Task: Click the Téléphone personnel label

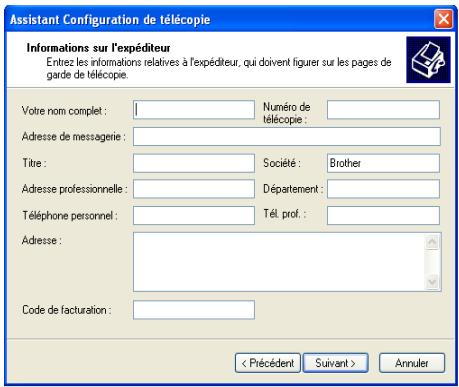Action: click(70, 216)
